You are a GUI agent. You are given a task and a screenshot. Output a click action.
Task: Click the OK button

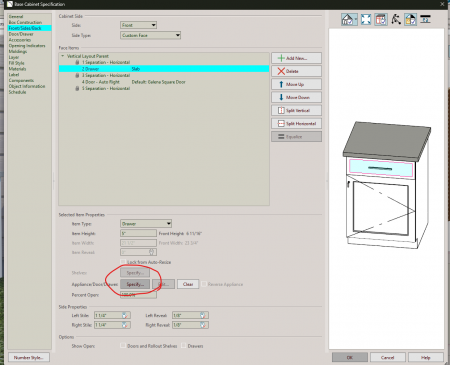(350, 357)
